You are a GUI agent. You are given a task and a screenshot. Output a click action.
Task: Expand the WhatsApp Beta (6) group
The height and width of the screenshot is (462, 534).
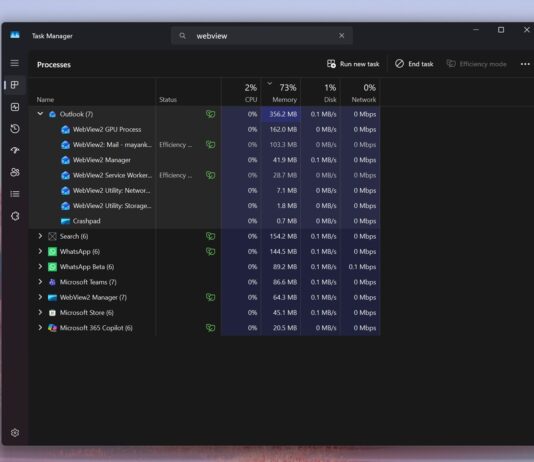point(40,266)
